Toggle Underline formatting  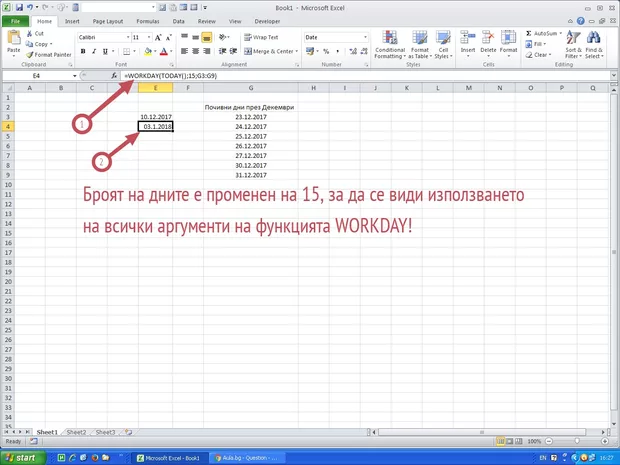[x=105, y=51]
